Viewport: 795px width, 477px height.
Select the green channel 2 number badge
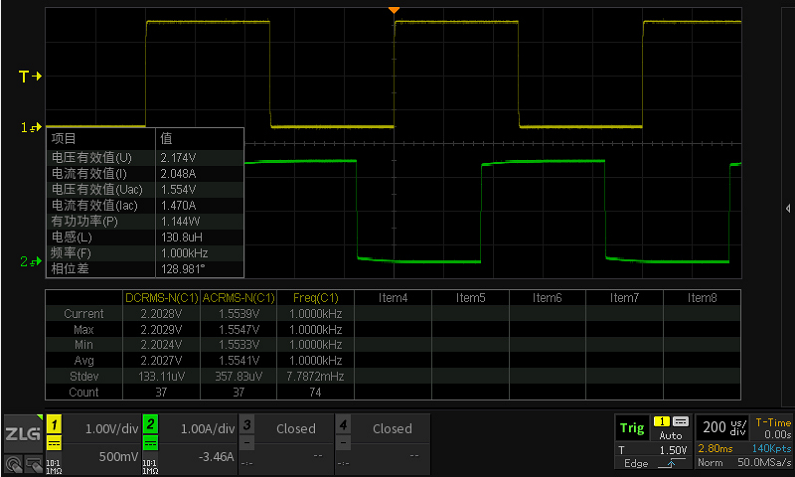[150, 424]
